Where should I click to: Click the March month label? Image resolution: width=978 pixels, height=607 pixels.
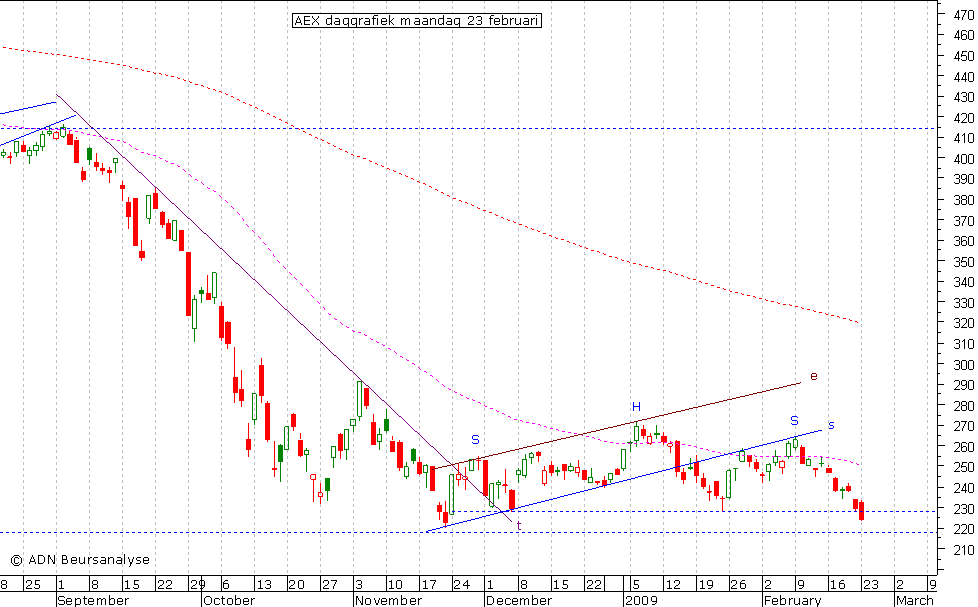point(914,600)
